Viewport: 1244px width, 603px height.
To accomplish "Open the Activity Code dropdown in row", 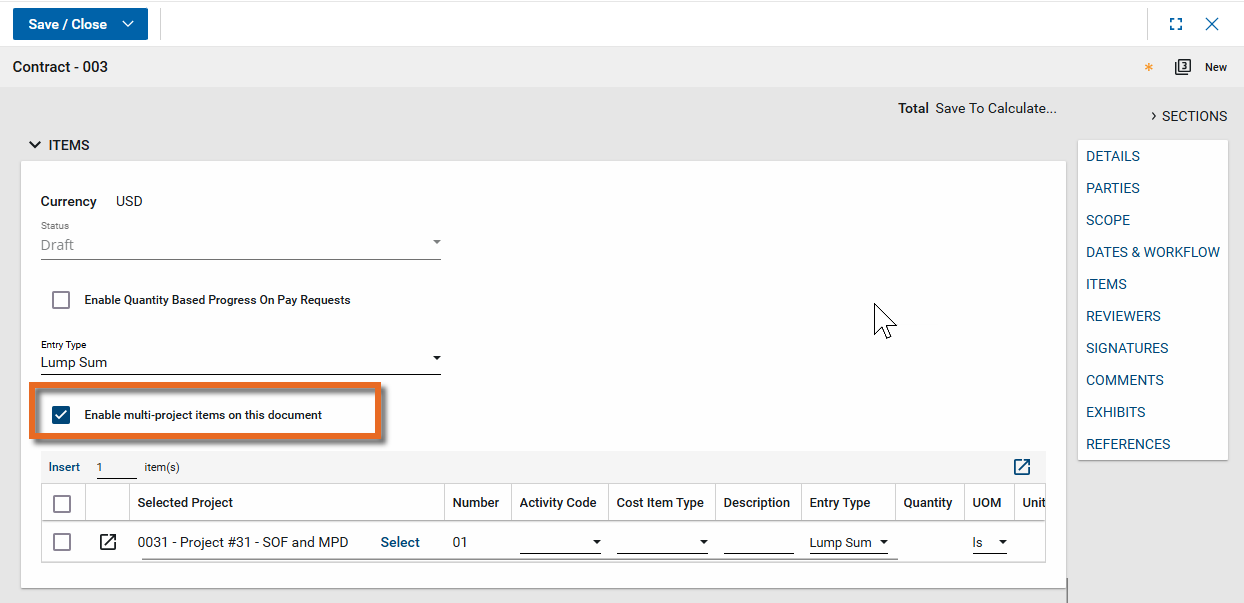I will 560,543.
